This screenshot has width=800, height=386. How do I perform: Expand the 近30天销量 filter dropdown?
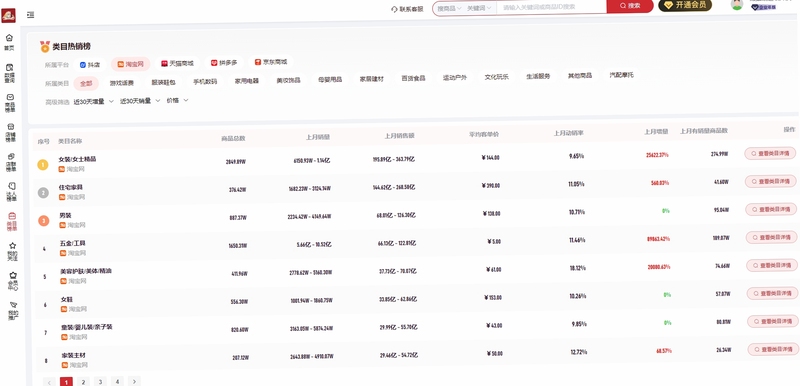140,101
